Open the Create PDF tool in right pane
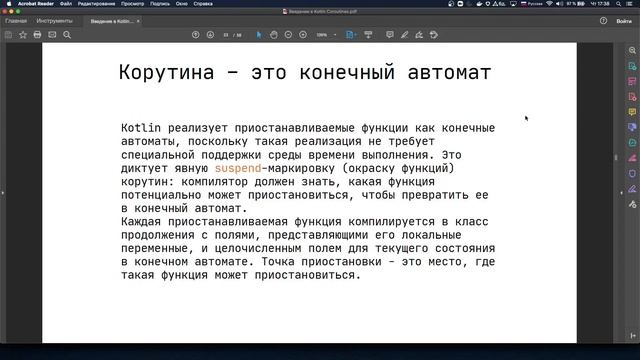This screenshot has height=360, width=640. [x=632, y=97]
